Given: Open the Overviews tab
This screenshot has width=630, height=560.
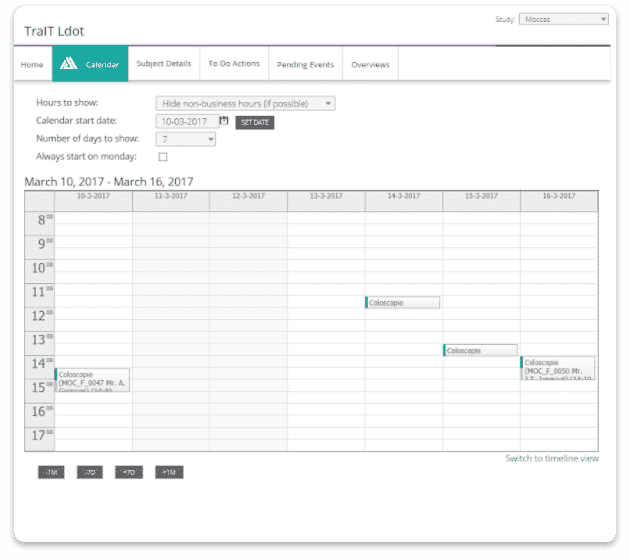Looking at the screenshot, I should pos(370,65).
